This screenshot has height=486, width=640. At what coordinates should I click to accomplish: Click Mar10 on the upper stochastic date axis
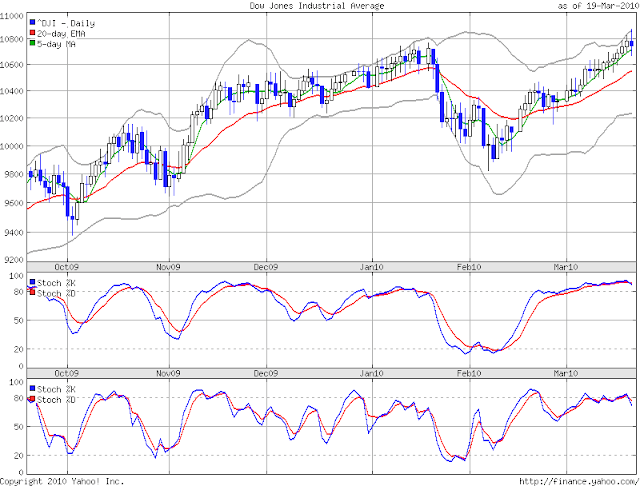(566, 373)
